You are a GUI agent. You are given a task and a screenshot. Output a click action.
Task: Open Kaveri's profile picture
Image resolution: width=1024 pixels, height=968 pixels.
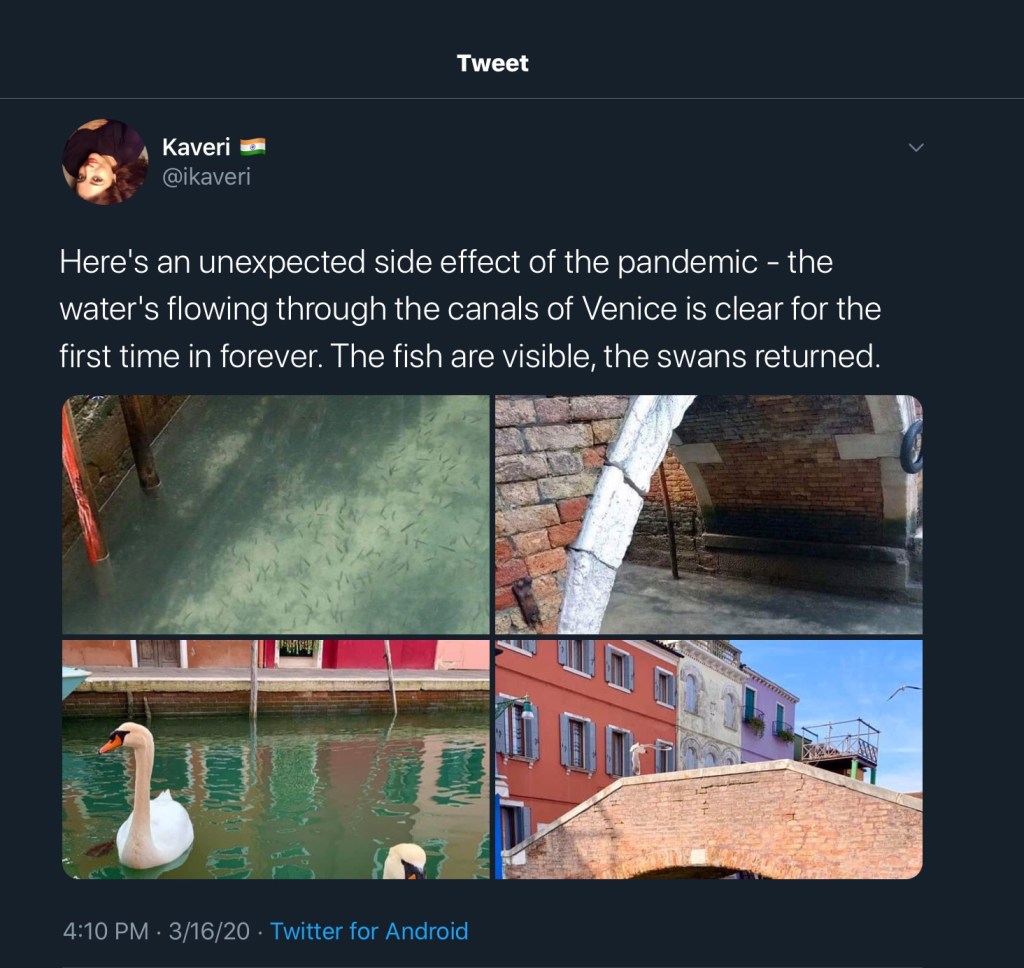click(x=105, y=162)
